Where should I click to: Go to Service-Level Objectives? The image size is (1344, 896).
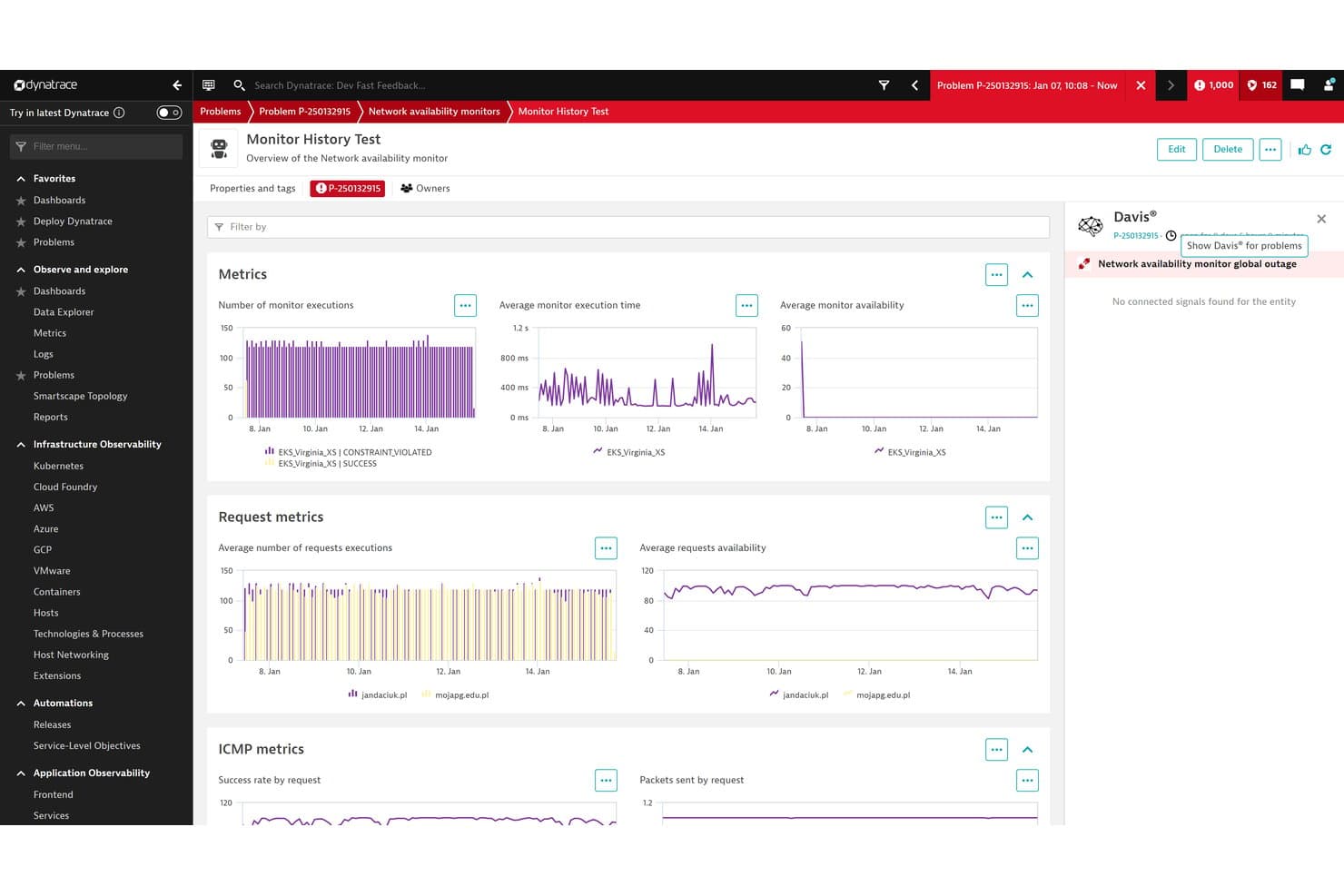87,746
